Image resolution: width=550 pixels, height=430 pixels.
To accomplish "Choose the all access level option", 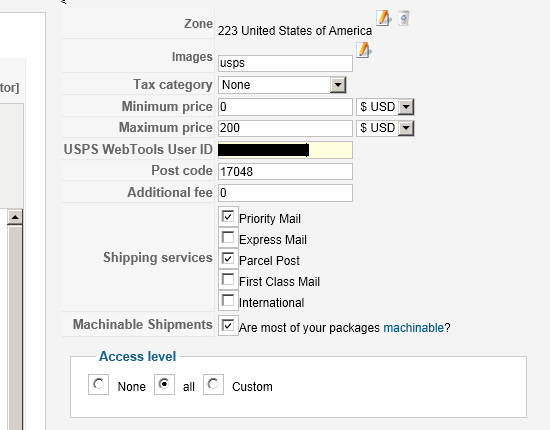I will click(164, 384).
